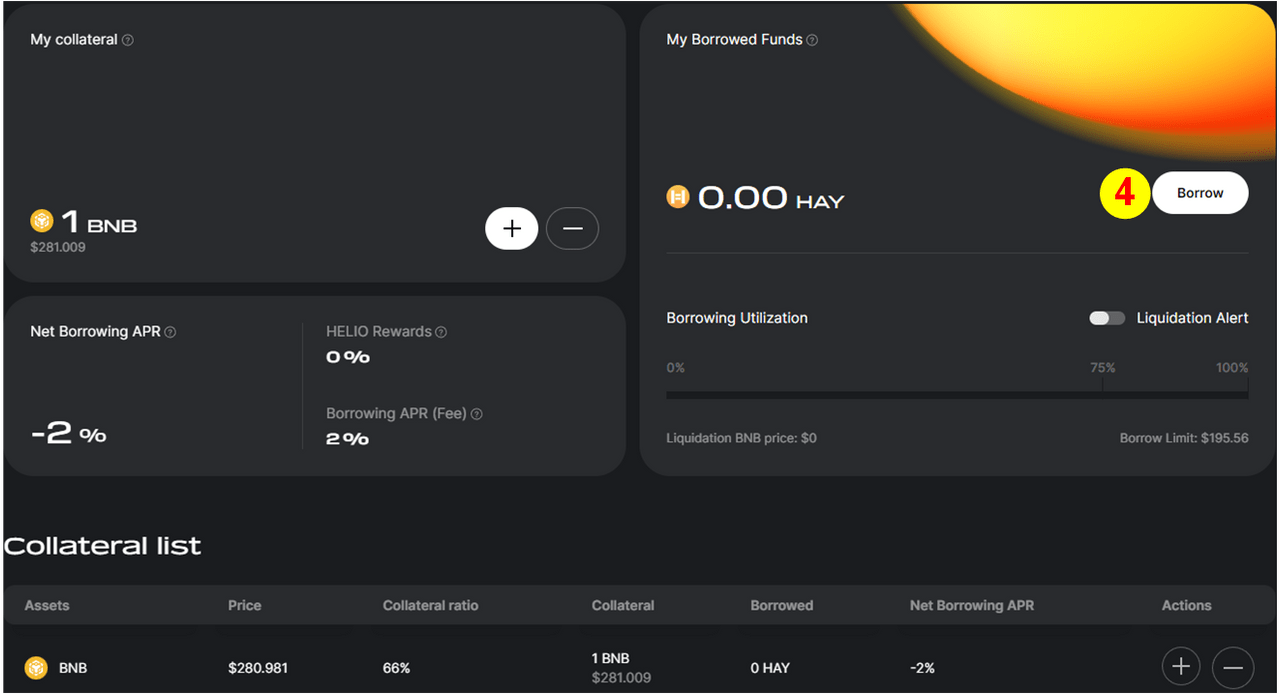Click the plus icon in BNB row actions

click(x=1181, y=667)
